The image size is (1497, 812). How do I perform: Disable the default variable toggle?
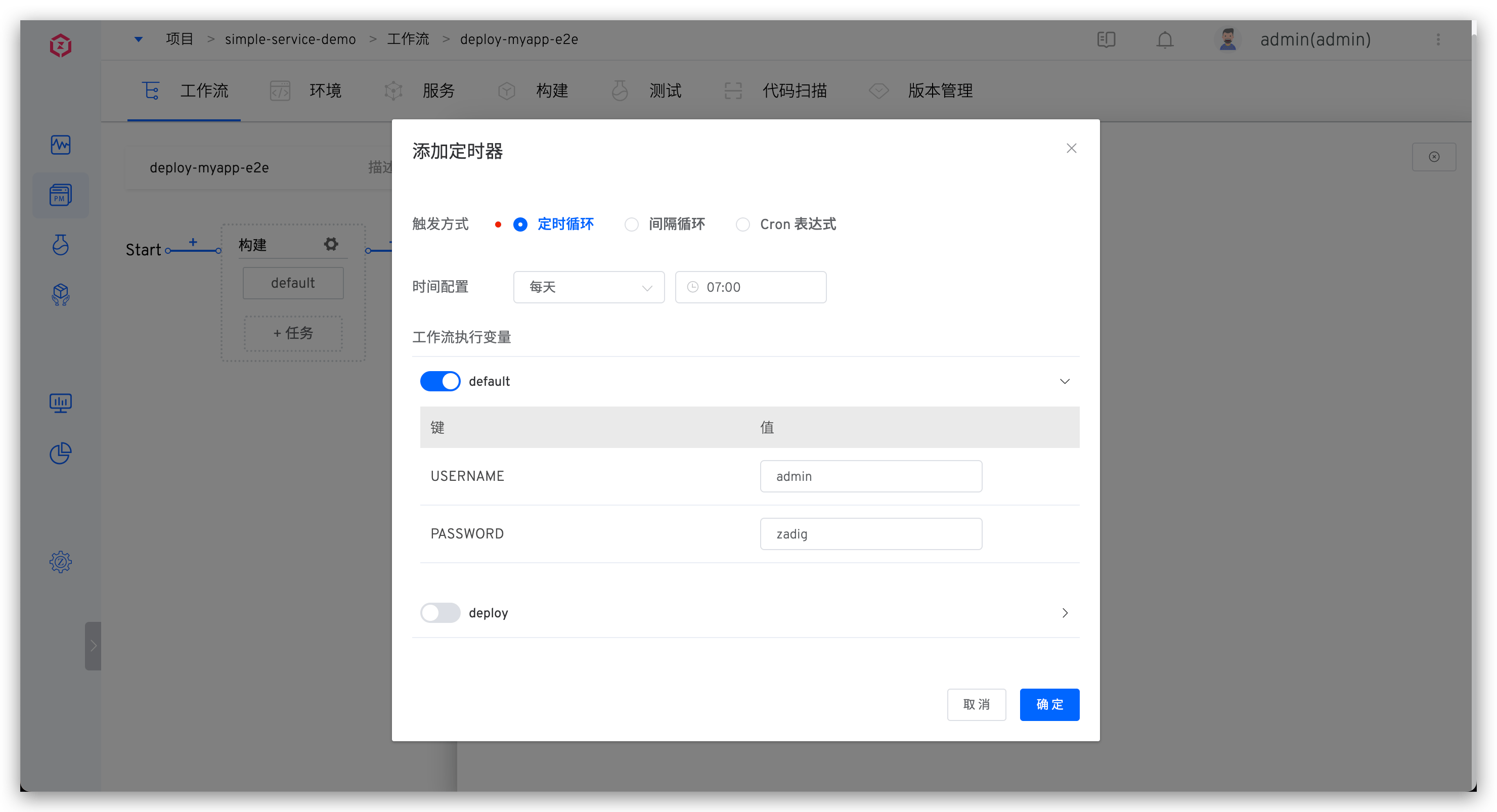point(440,381)
